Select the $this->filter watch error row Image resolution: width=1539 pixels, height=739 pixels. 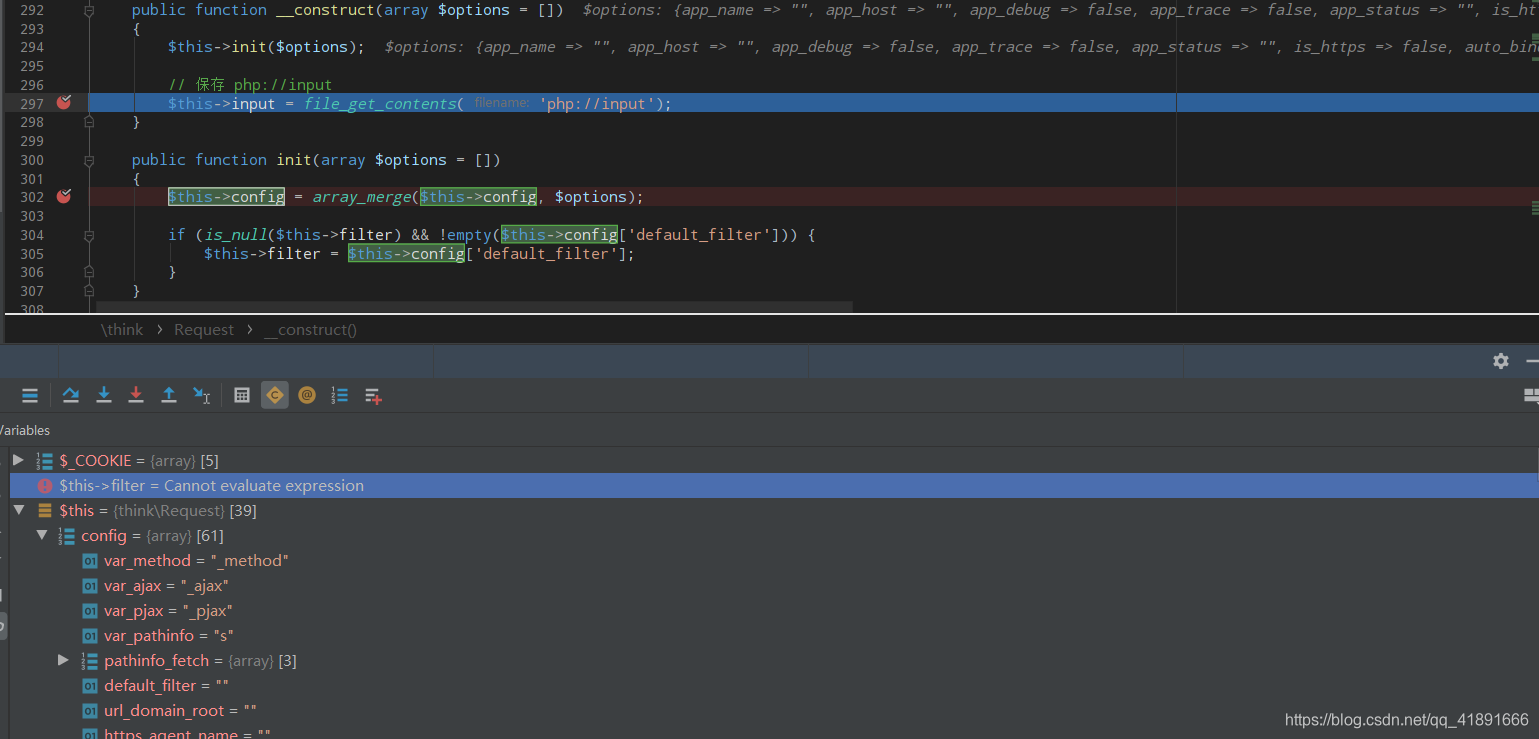[773, 485]
